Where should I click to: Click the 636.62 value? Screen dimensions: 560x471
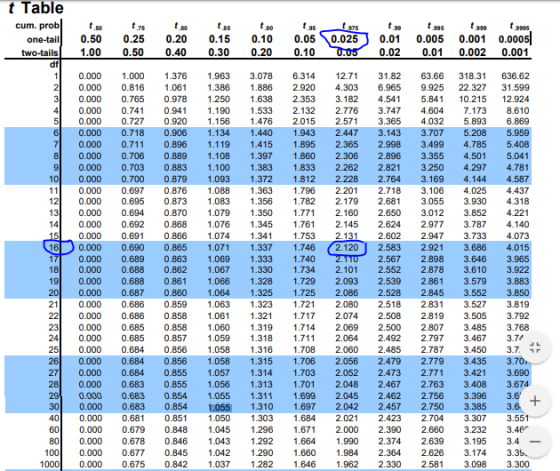[x=515, y=76]
